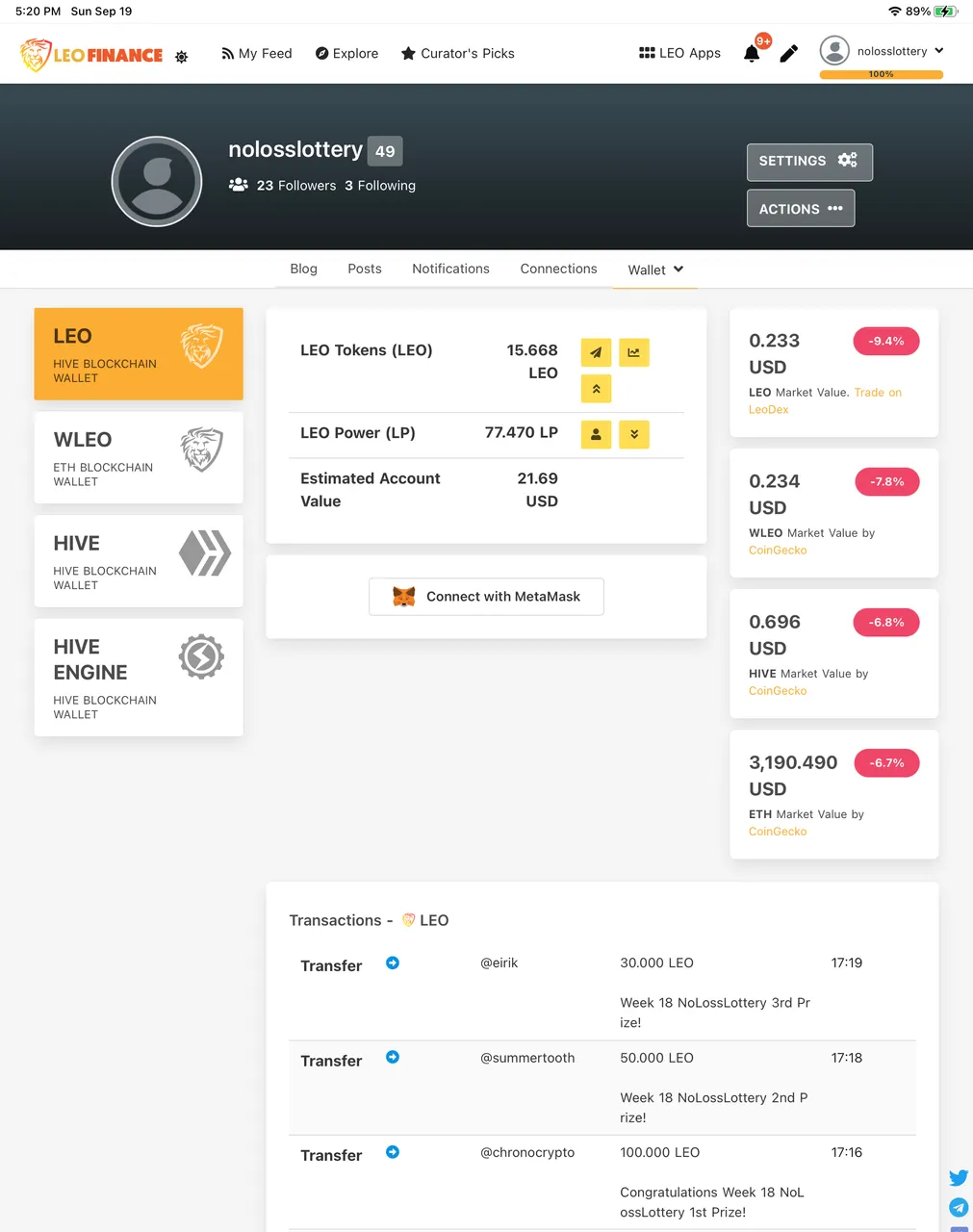This screenshot has height=1232, width=973.
Task: Switch to the Blog tab
Action: pyautogui.click(x=303, y=269)
